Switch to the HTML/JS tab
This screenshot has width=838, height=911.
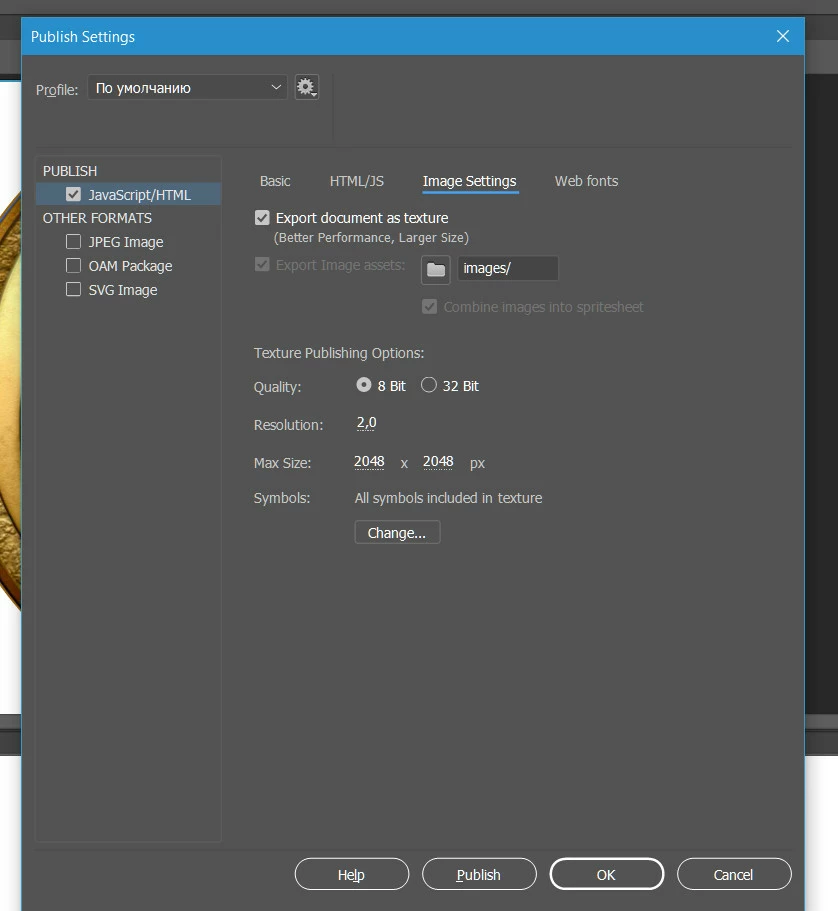click(357, 181)
